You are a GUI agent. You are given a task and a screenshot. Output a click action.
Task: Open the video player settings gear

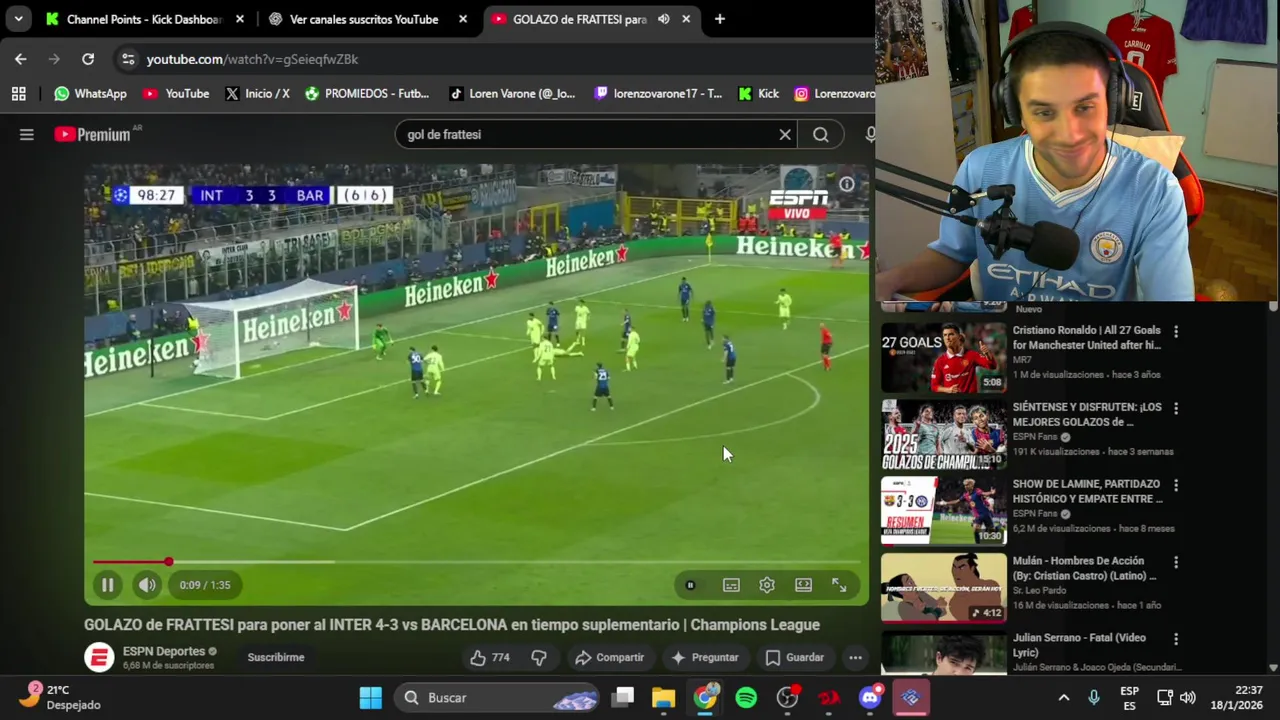click(767, 585)
